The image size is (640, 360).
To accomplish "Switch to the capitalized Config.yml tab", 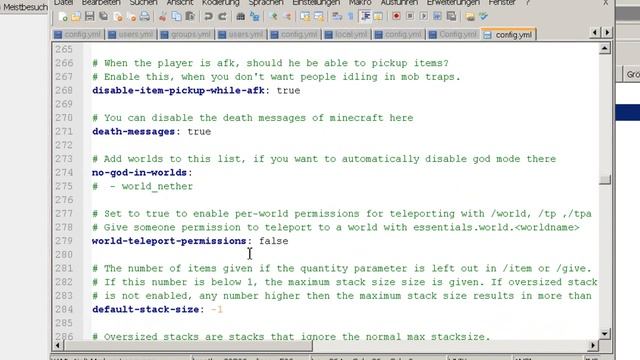I will click(453, 35).
